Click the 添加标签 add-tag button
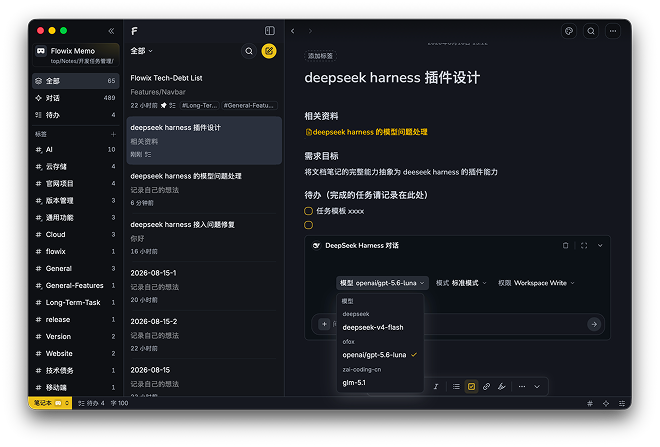The image size is (660, 447). coord(320,56)
